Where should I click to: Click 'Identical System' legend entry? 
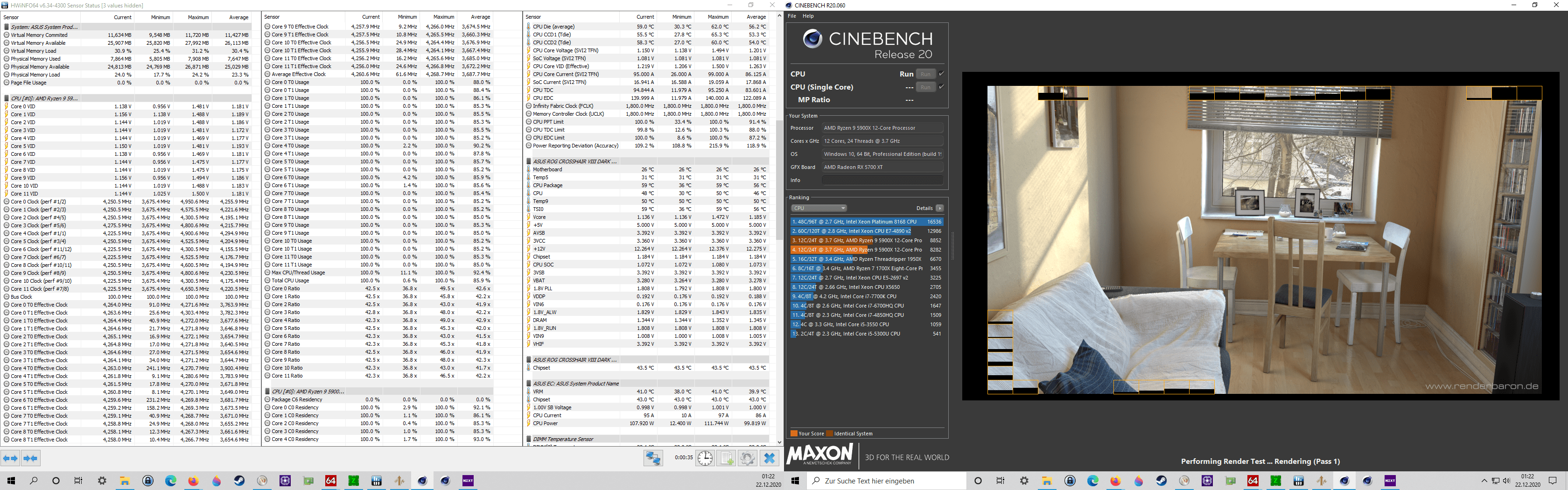coord(850,434)
